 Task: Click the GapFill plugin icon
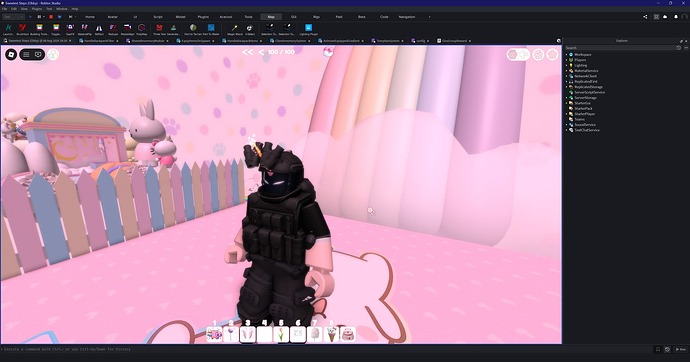pos(70,29)
